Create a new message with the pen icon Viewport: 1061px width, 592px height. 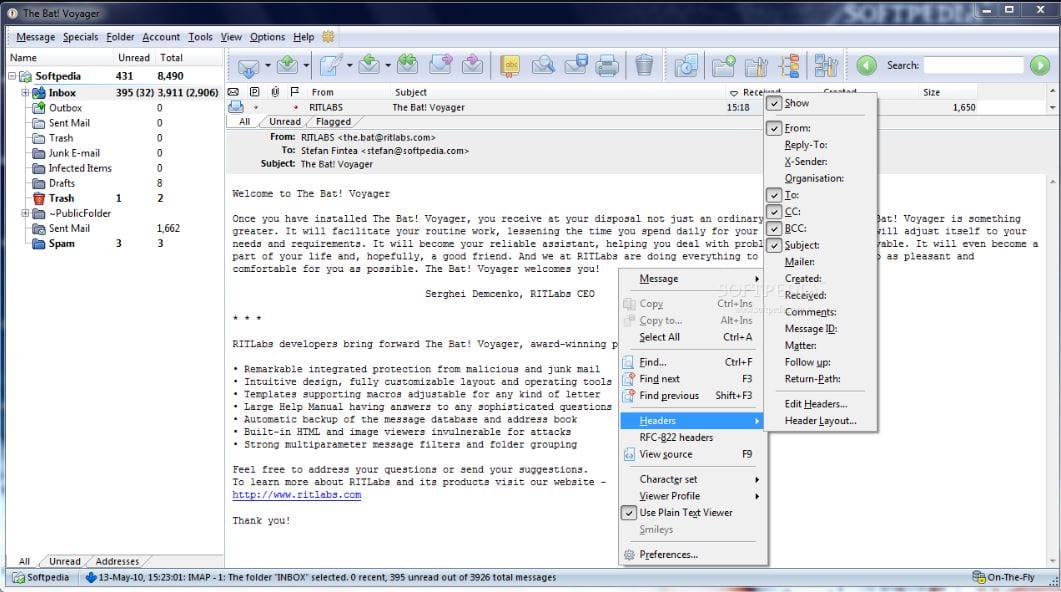pyautogui.click(x=331, y=66)
